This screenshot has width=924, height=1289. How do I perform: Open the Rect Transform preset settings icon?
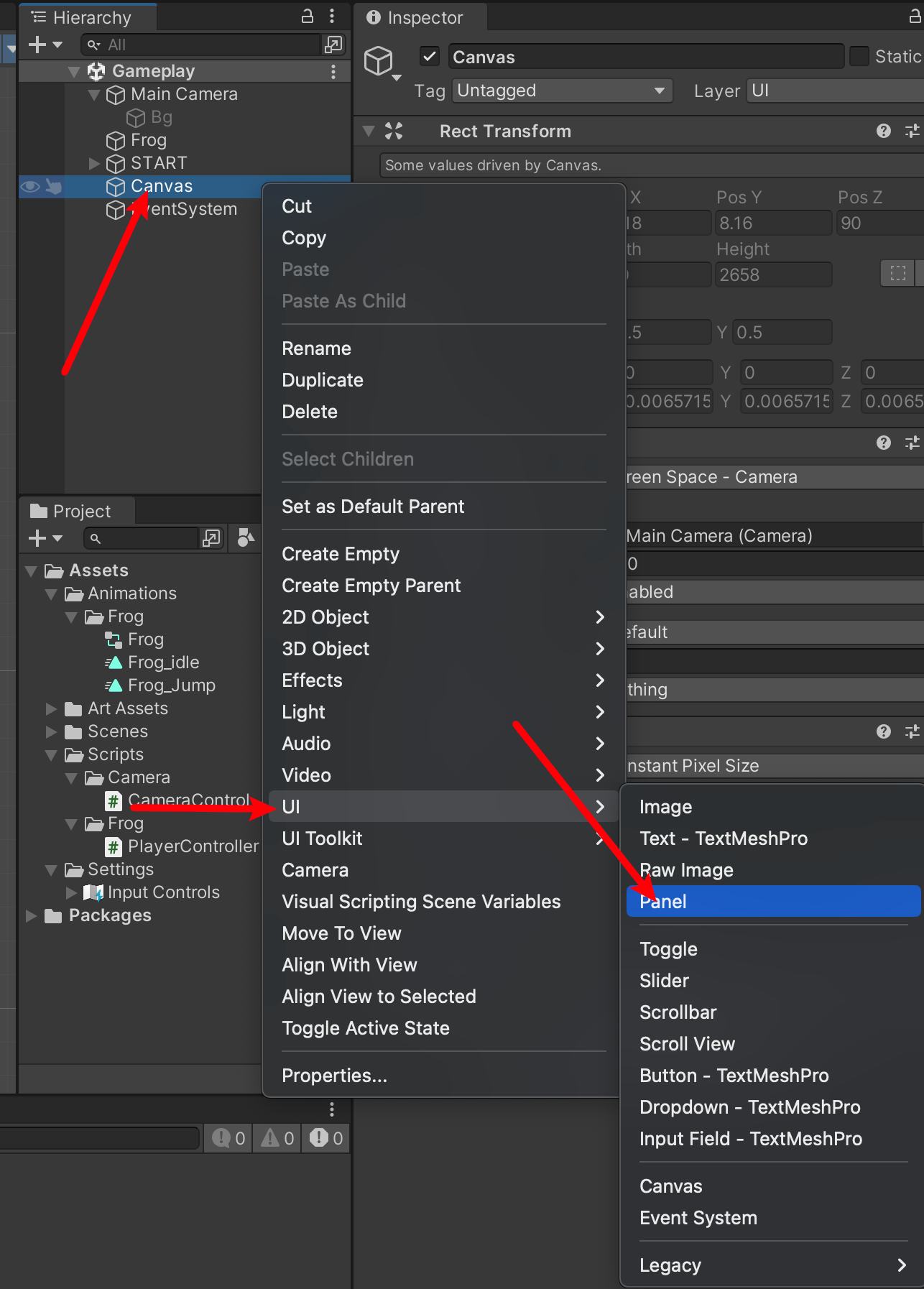click(x=913, y=131)
